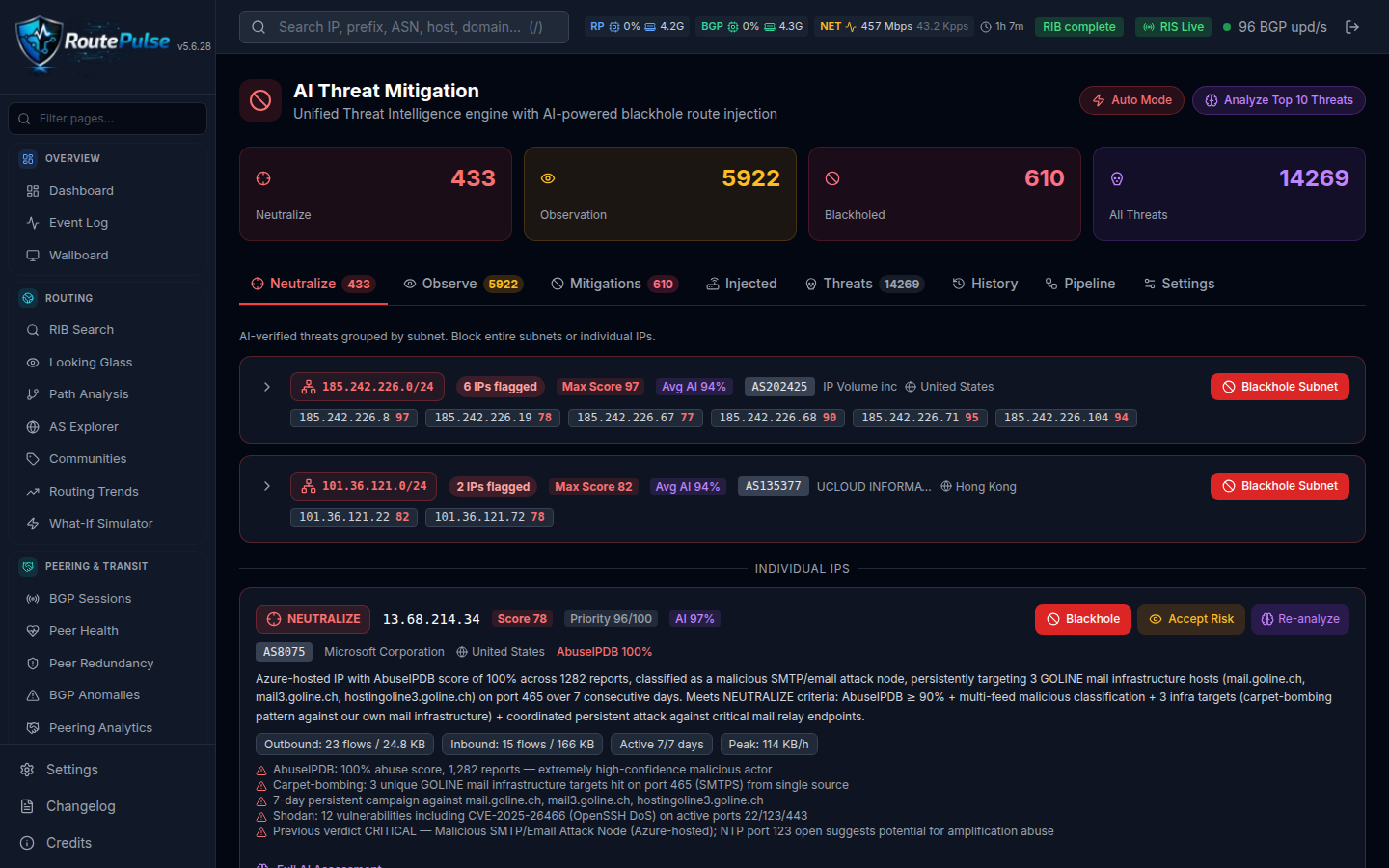Toggle the RIS Live indicator
Viewport: 1389px width, 868px height.
pyautogui.click(x=1173, y=27)
